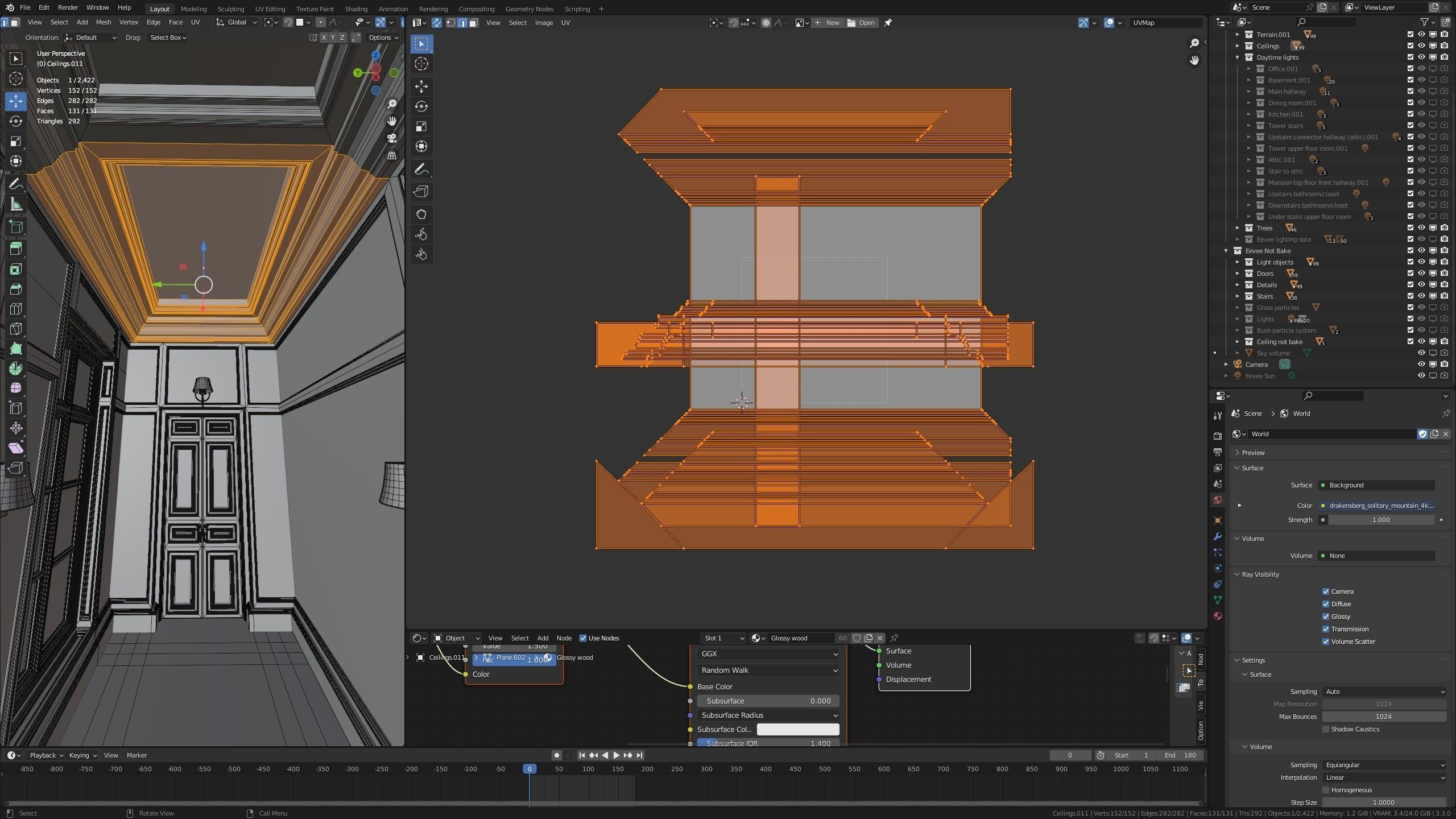Image resolution: width=1456 pixels, height=819 pixels.
Task: Click Open image button in UV editor
Action: coord(861,23)
